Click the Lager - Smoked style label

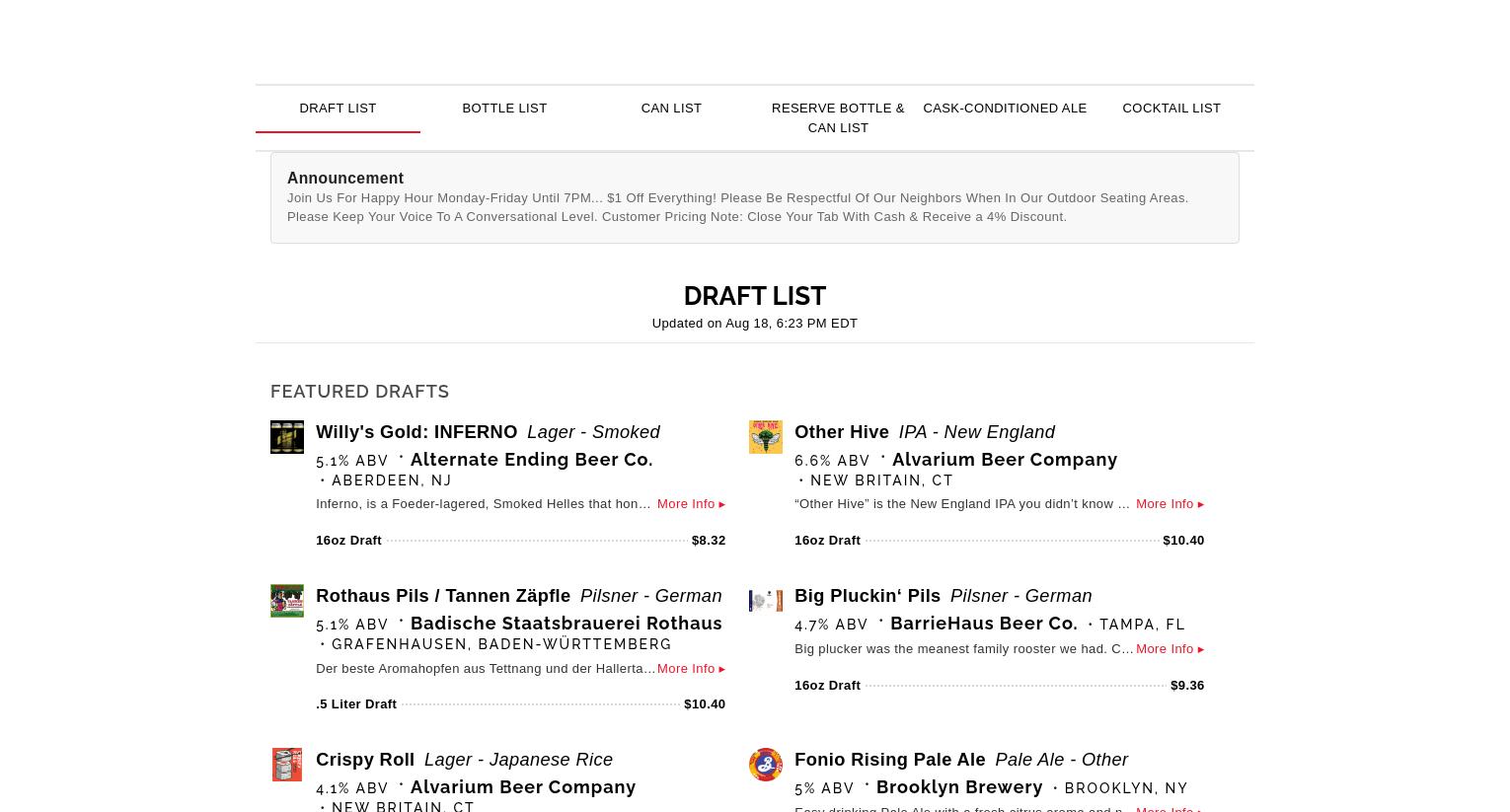[x=593, y=432]
